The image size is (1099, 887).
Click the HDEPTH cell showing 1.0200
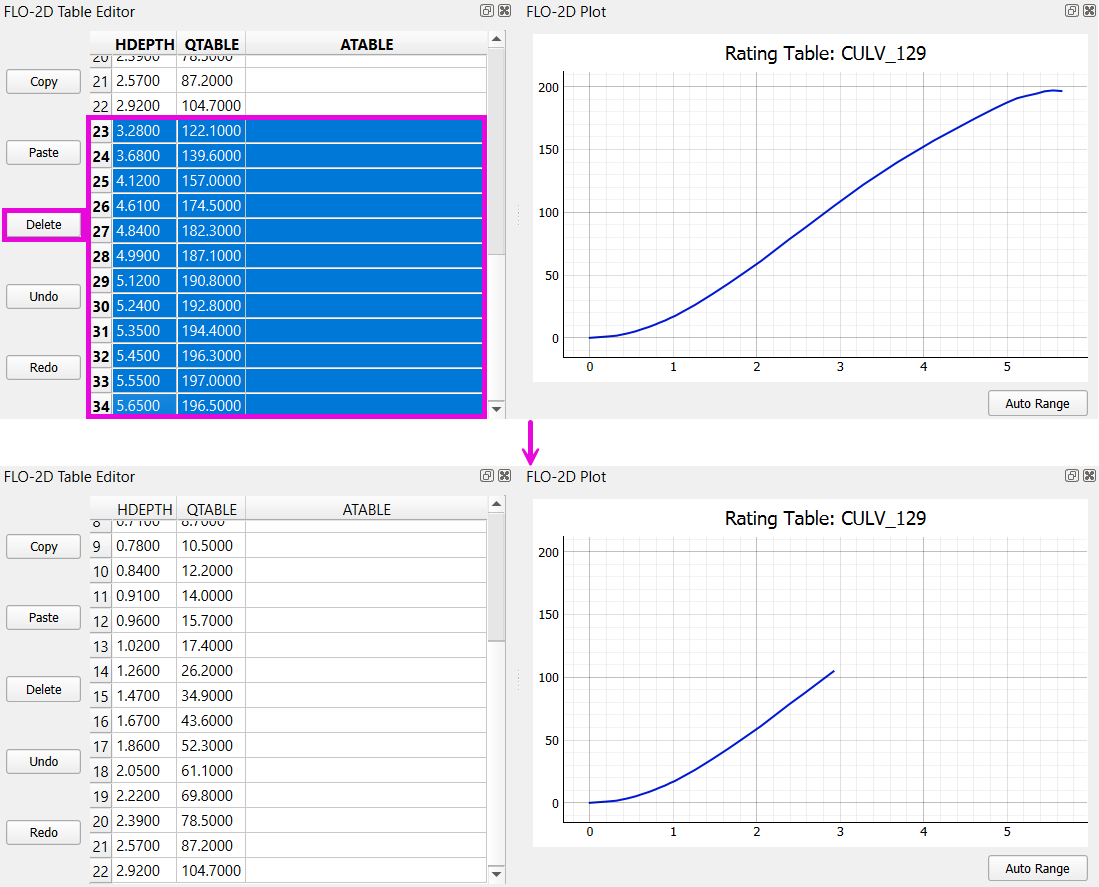pos(145,646)
